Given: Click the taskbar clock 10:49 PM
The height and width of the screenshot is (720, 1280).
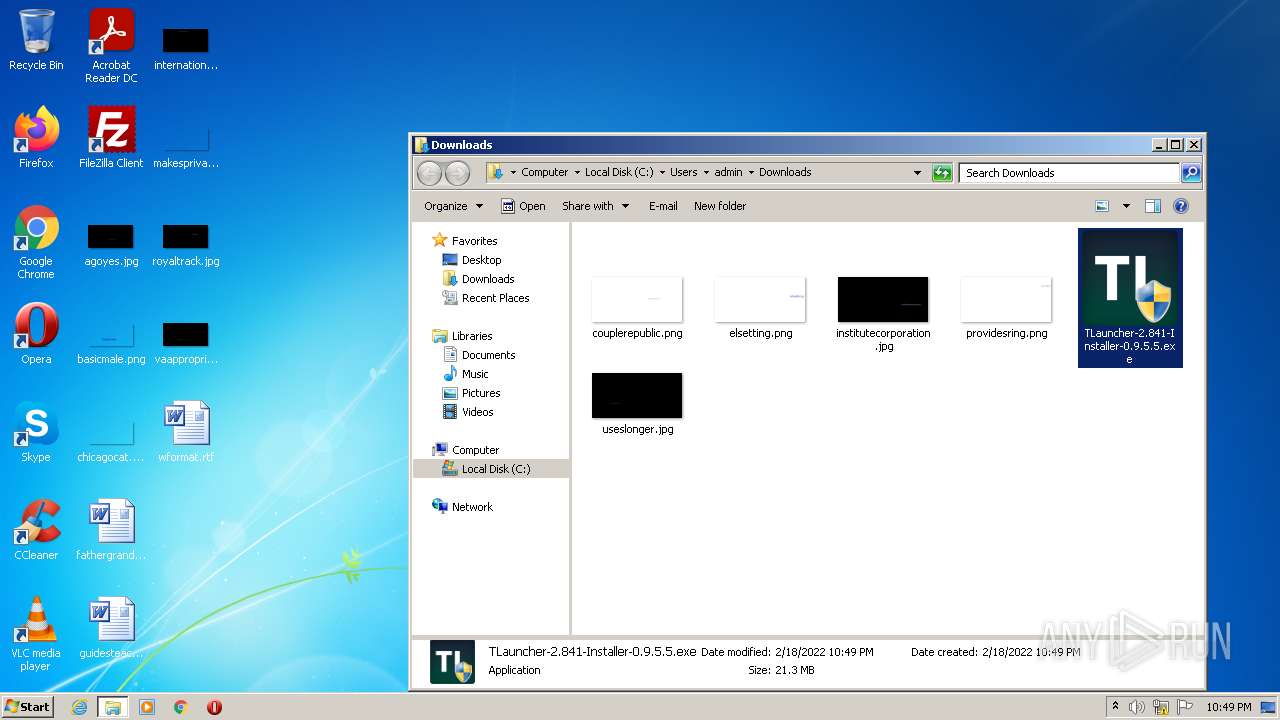Looking at the screenshot, I should tap(1228, 707).
